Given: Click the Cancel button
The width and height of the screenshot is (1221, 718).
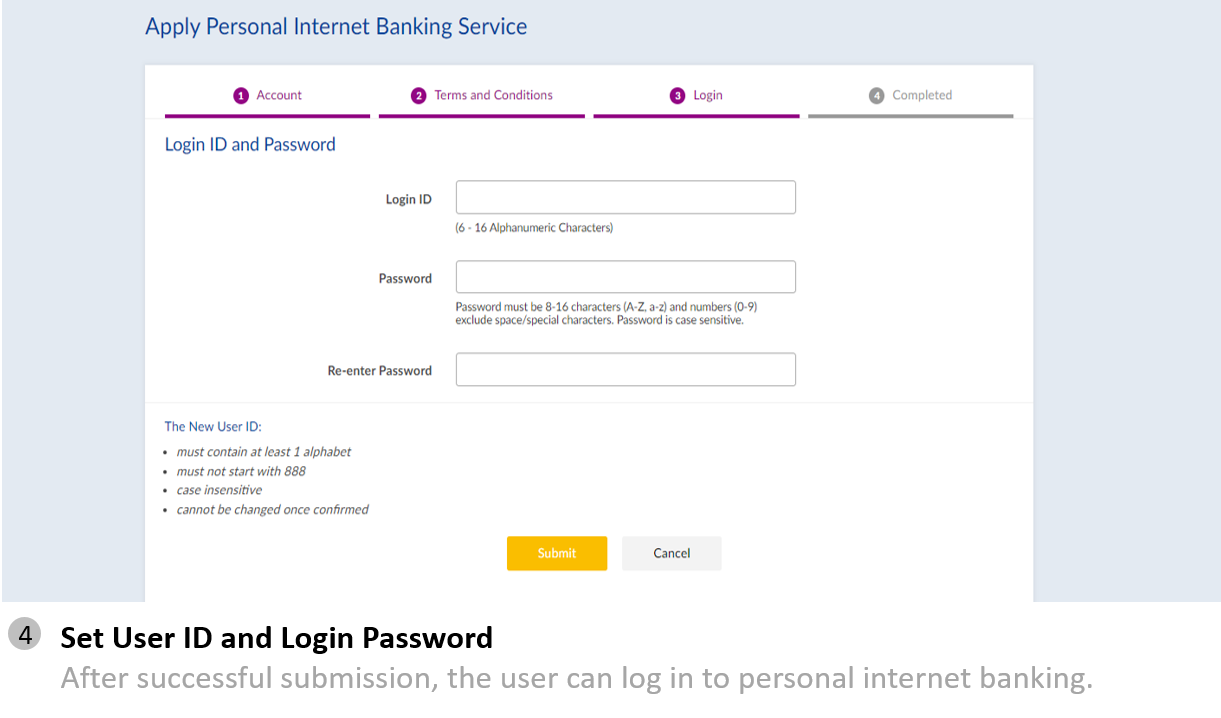Looking at the screenshot, I should tap(671, 553).
